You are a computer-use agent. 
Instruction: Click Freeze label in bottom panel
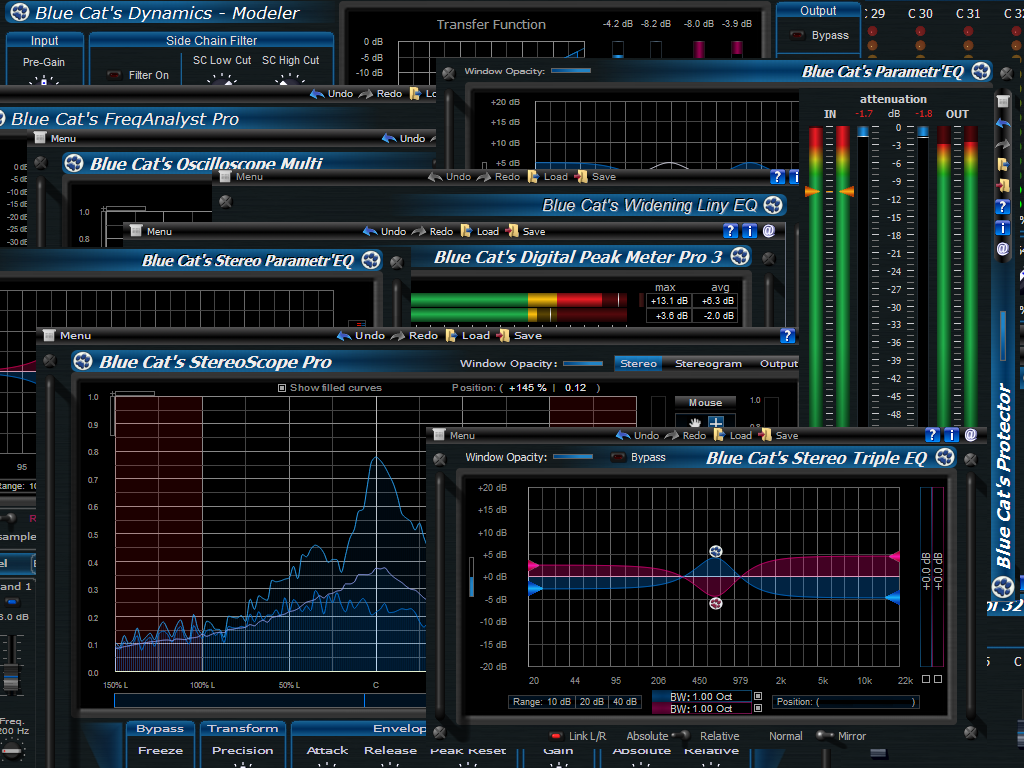[160, 750]
